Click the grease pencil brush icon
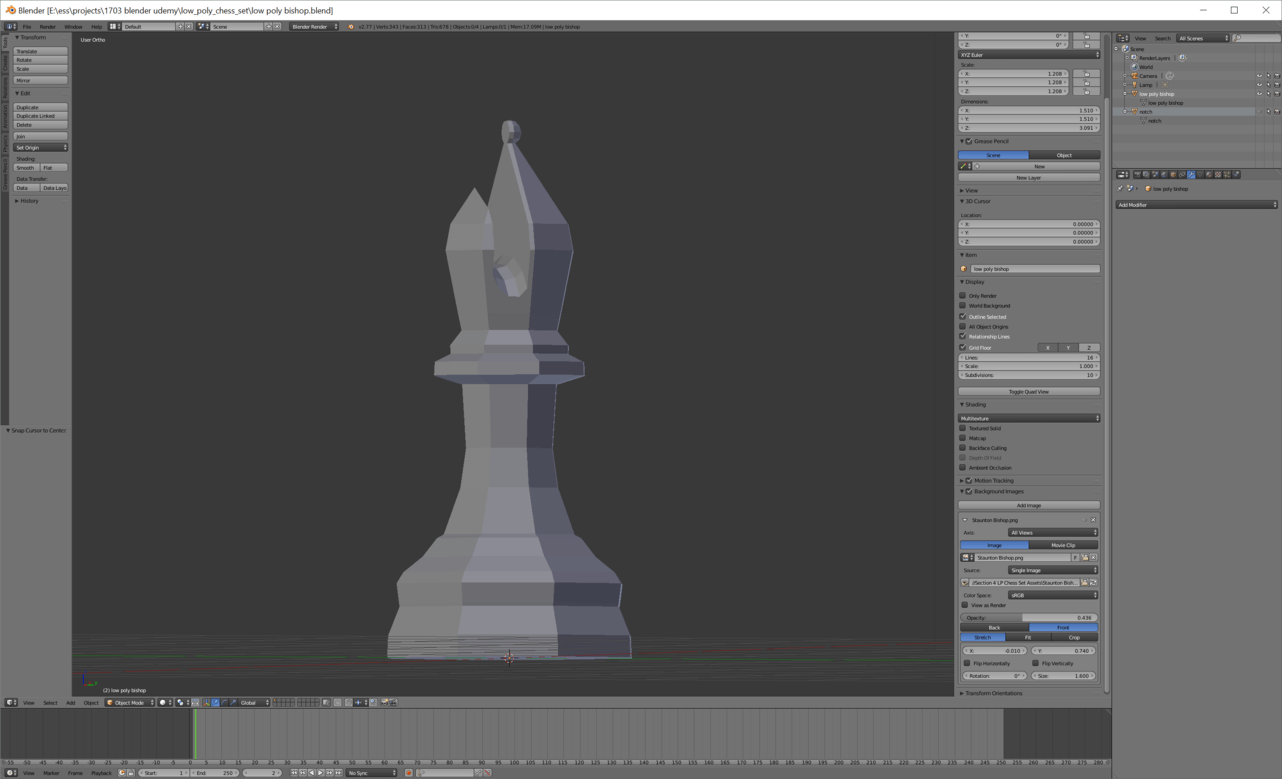Viewport: 1282px width, 779px height. click(965, 166)
